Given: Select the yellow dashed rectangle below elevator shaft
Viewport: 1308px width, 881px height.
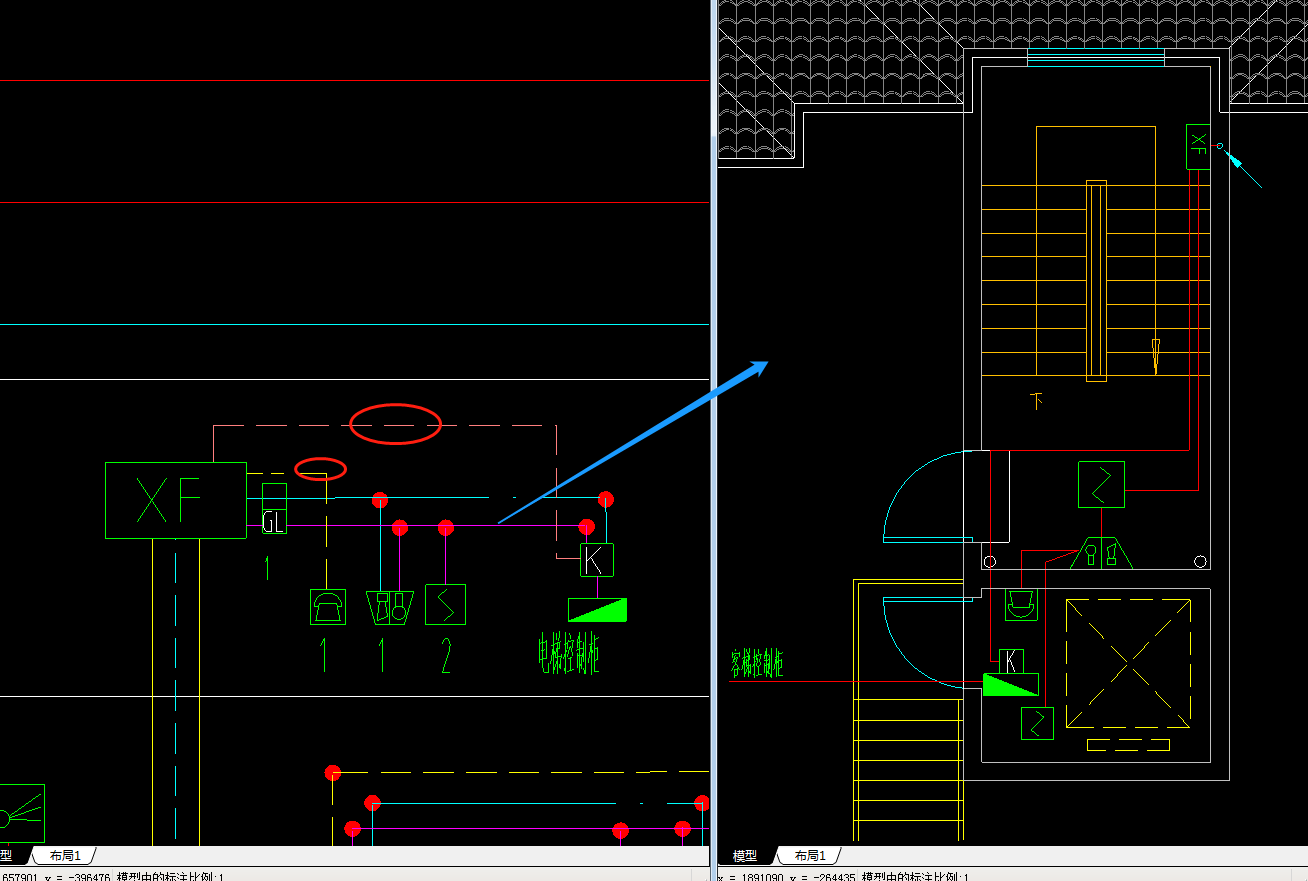Looking at the screenshot, I should coord(1128,745).
